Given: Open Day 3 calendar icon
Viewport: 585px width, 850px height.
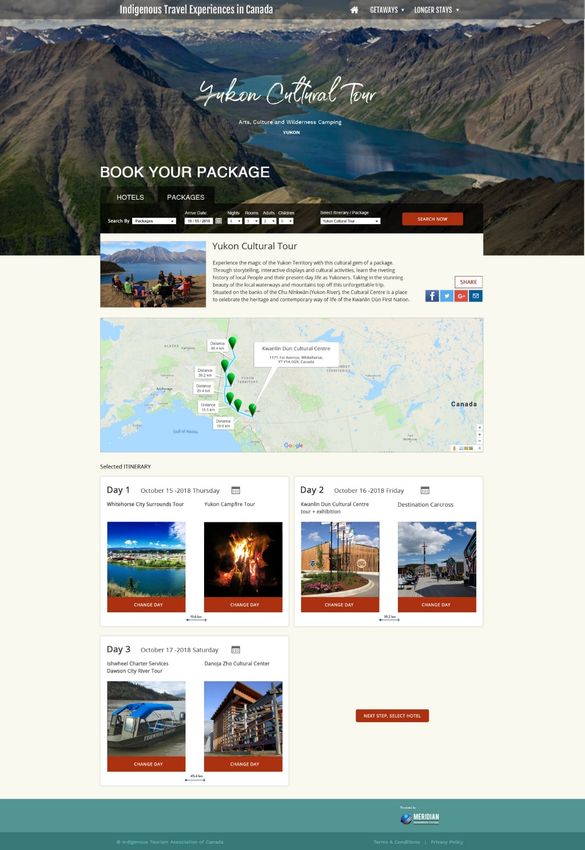Looking at the screenshot, I should 235,649.
